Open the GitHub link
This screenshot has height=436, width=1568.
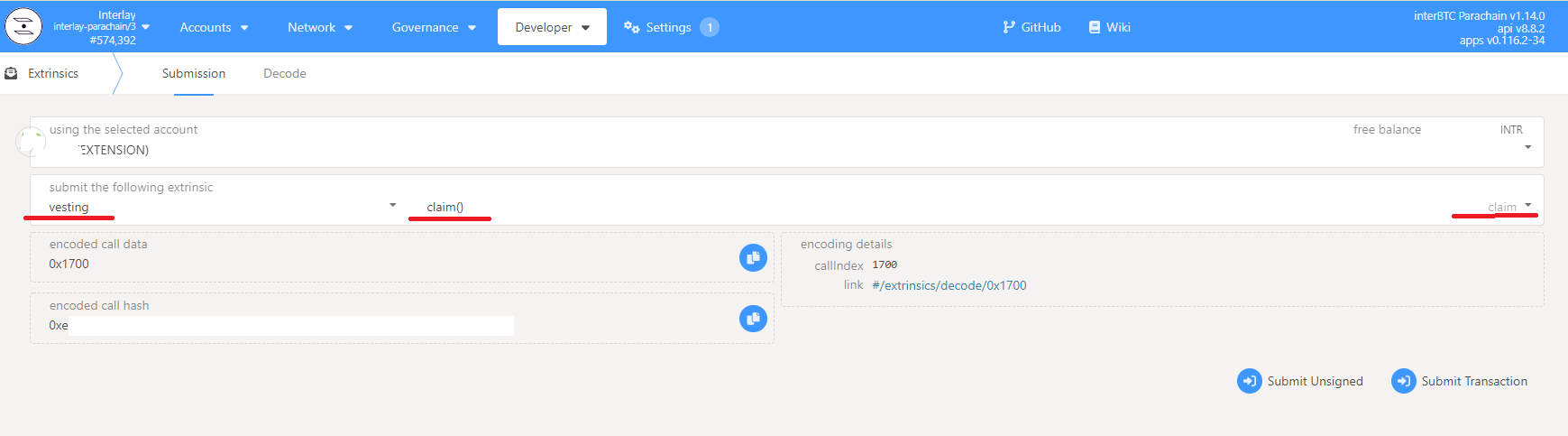click(x=1032, y=27)
